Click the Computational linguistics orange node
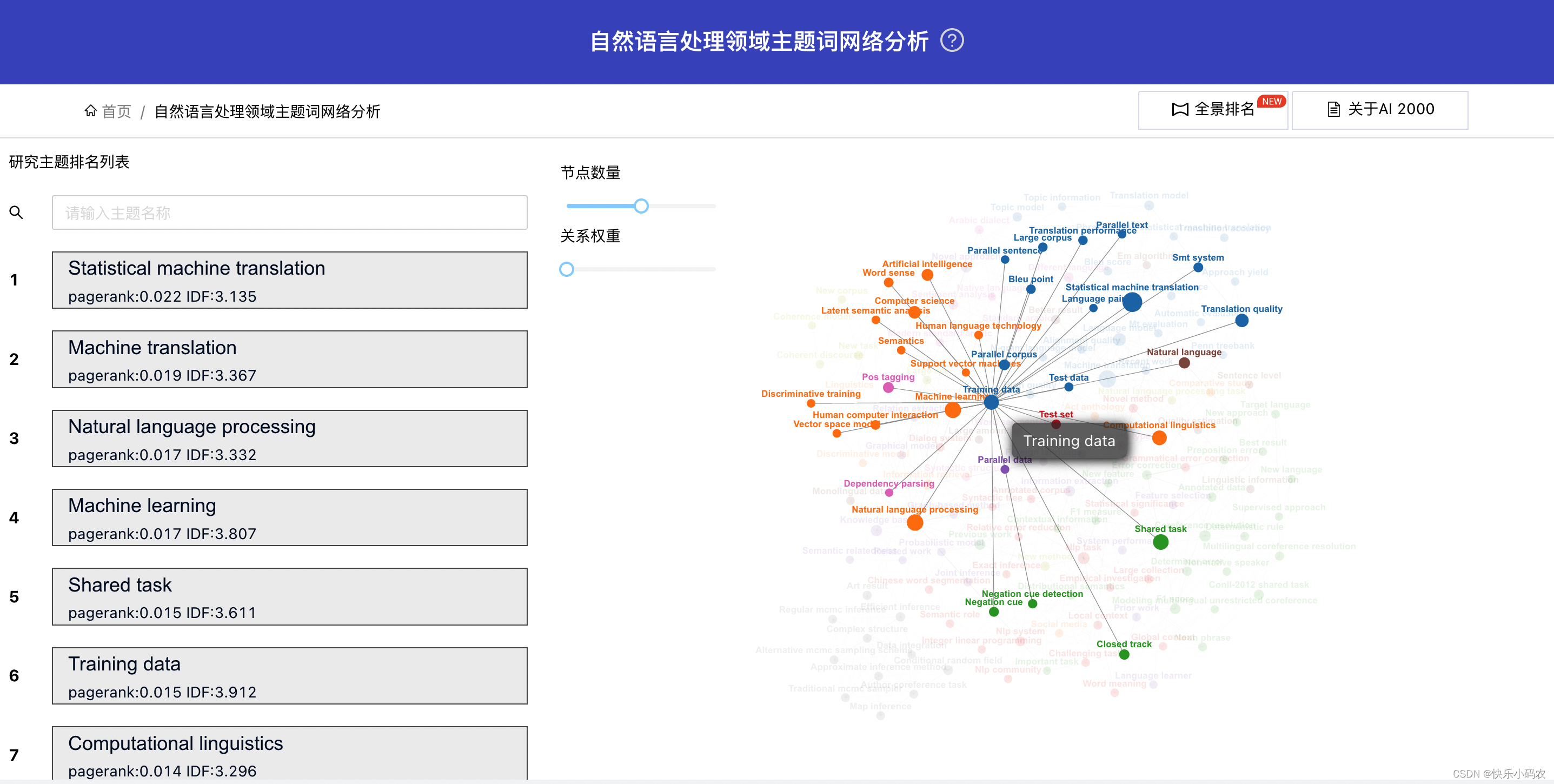This screenshot has height=784, width=1554. pos(1159,438)
